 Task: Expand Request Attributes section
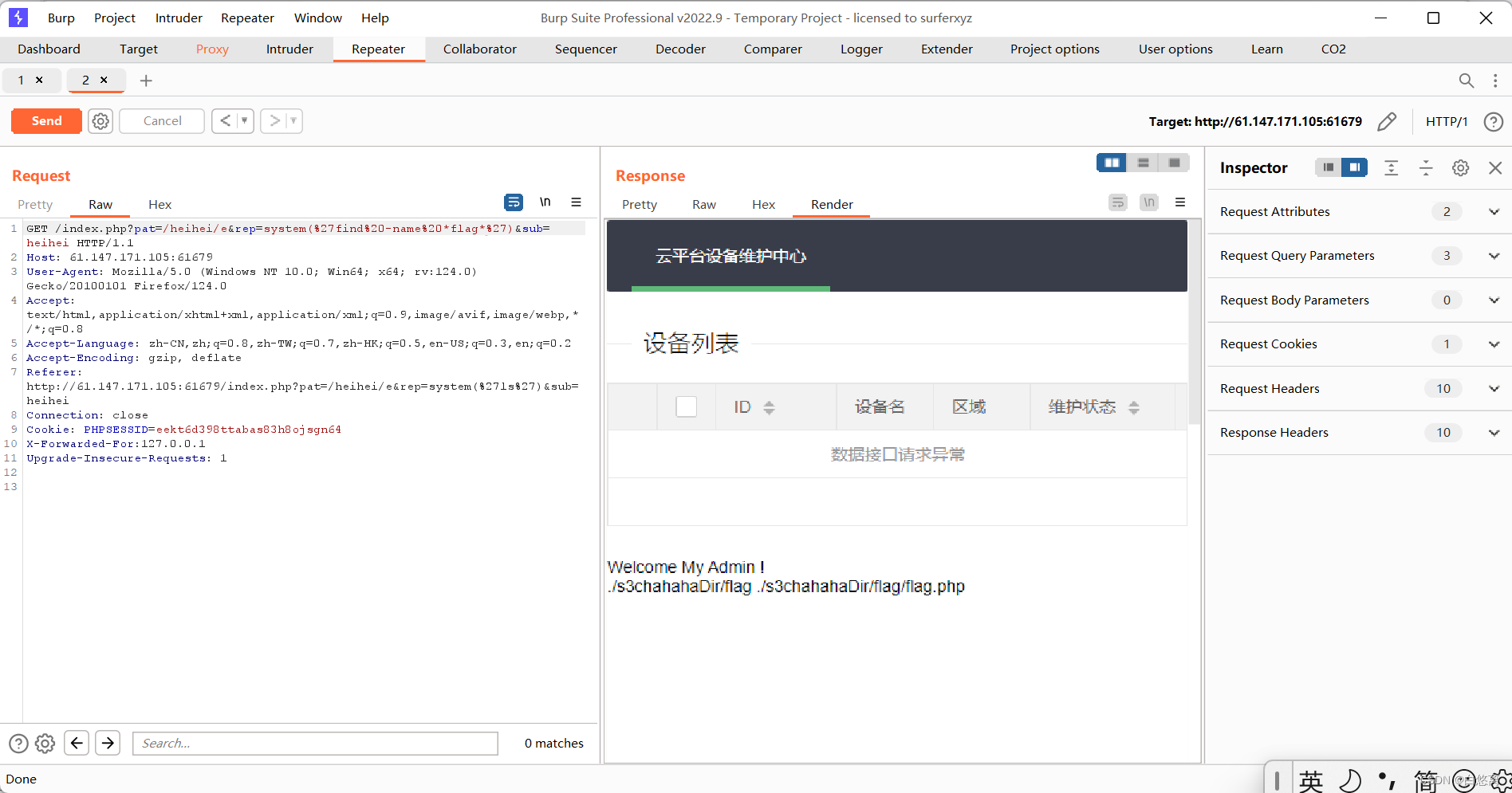tap(1494, 212)
